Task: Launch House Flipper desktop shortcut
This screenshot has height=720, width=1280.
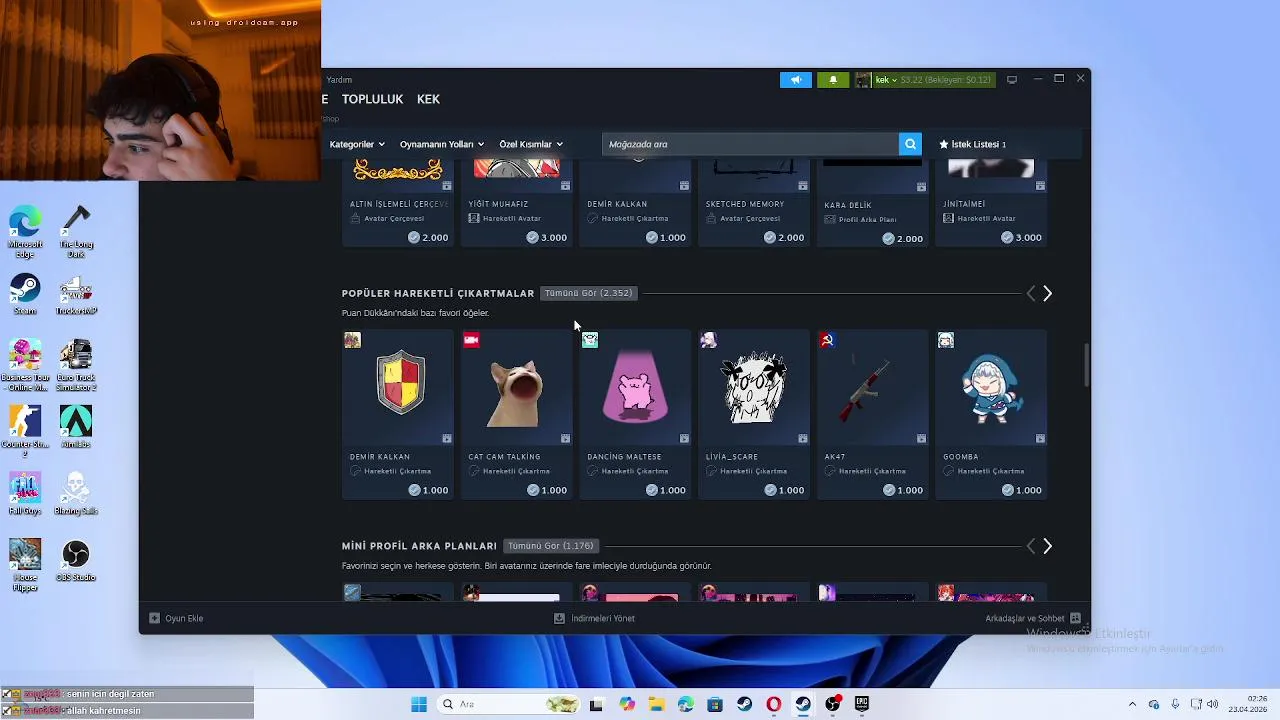Action: click(25, 565)
